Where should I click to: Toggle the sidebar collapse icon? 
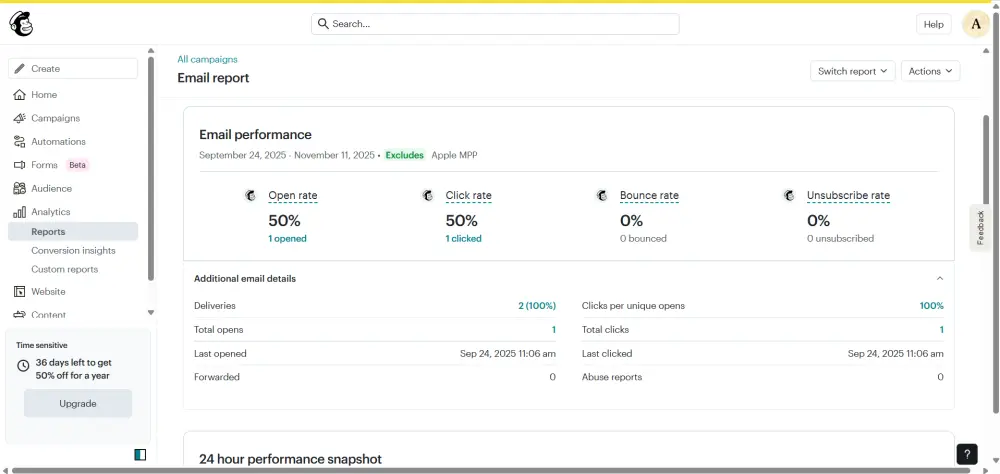tap(140, 455)
